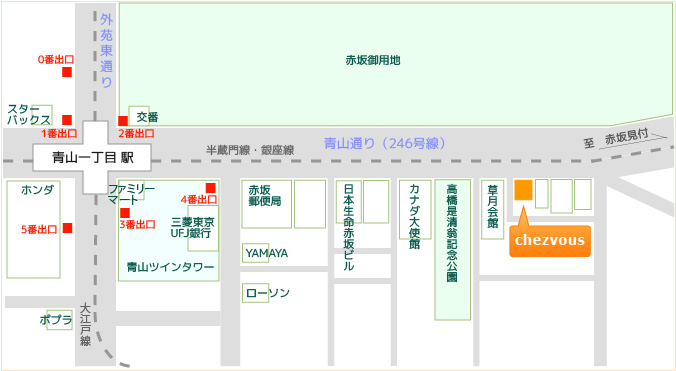
Task: Click the 至 赤坂見付 direction label
Action: (x=617, y=138)
